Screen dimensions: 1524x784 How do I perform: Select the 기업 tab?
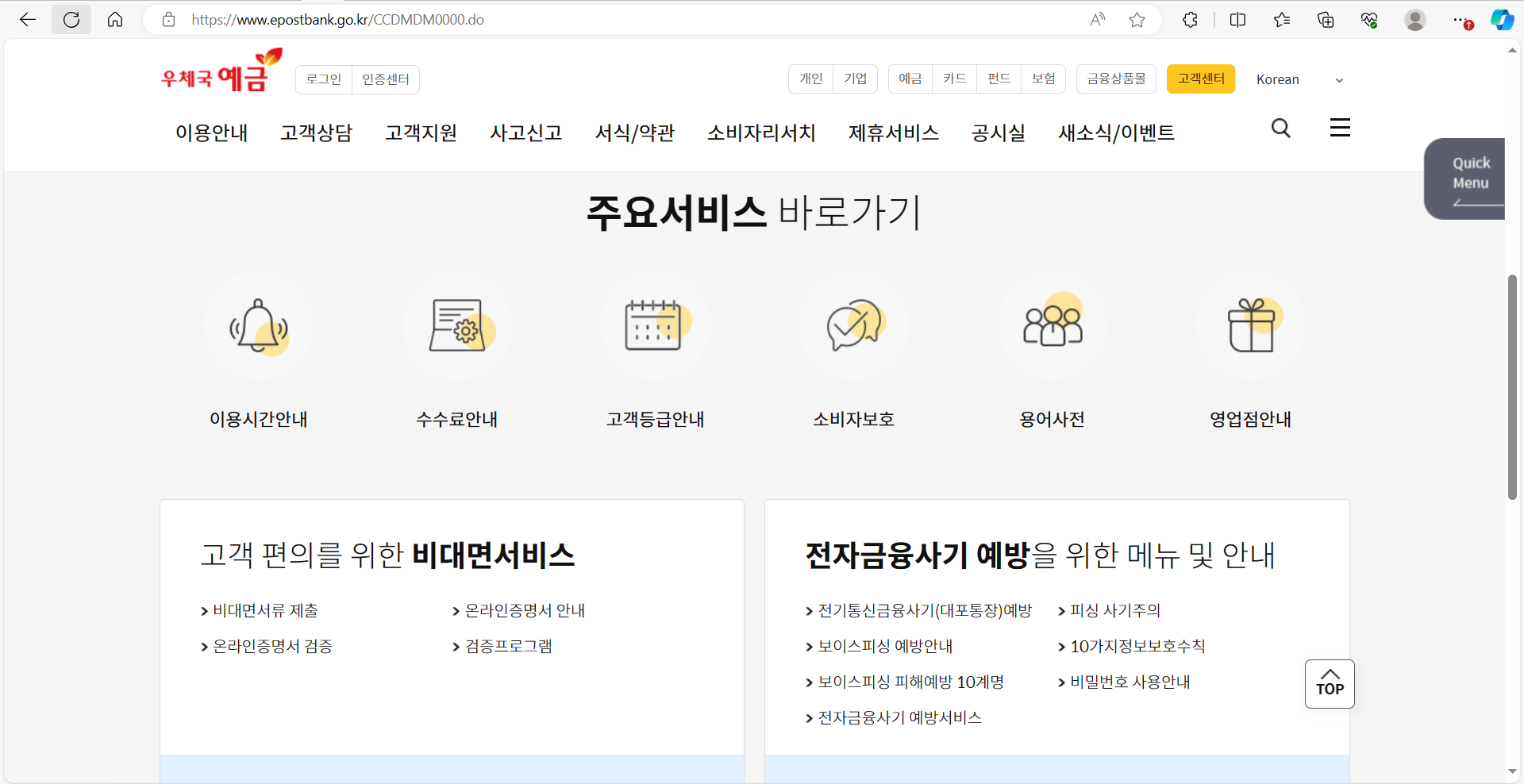856,79
